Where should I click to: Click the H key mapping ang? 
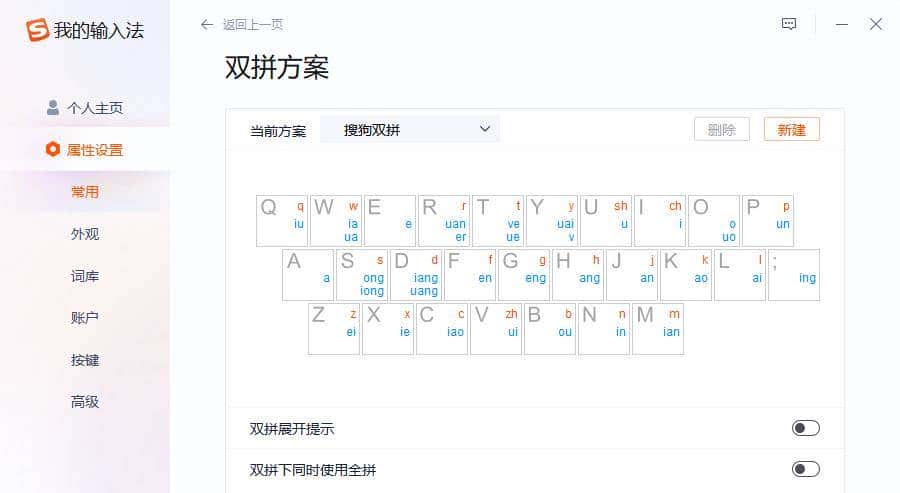pos(577,275)
